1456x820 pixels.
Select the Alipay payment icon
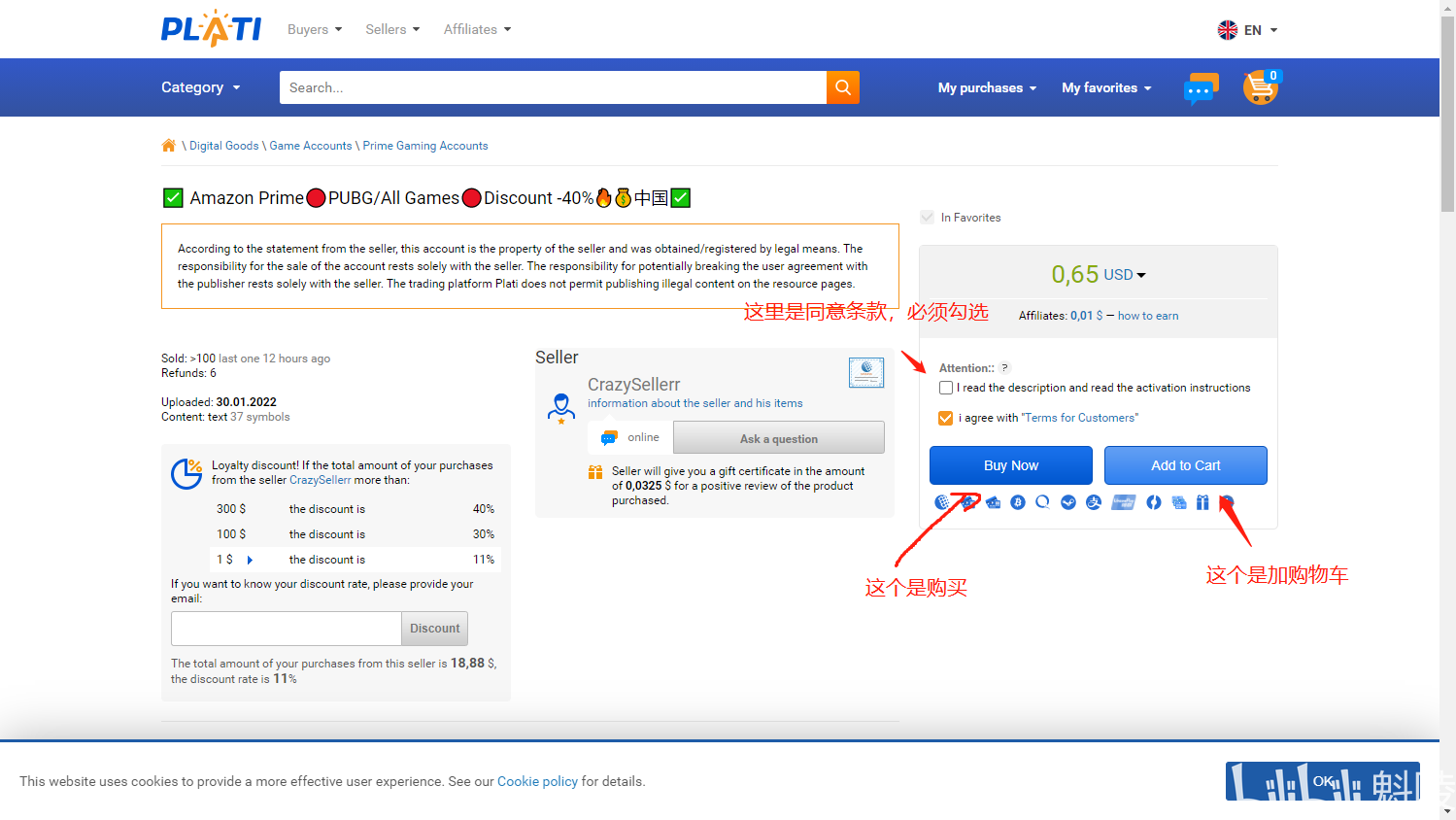(1094, 502)
